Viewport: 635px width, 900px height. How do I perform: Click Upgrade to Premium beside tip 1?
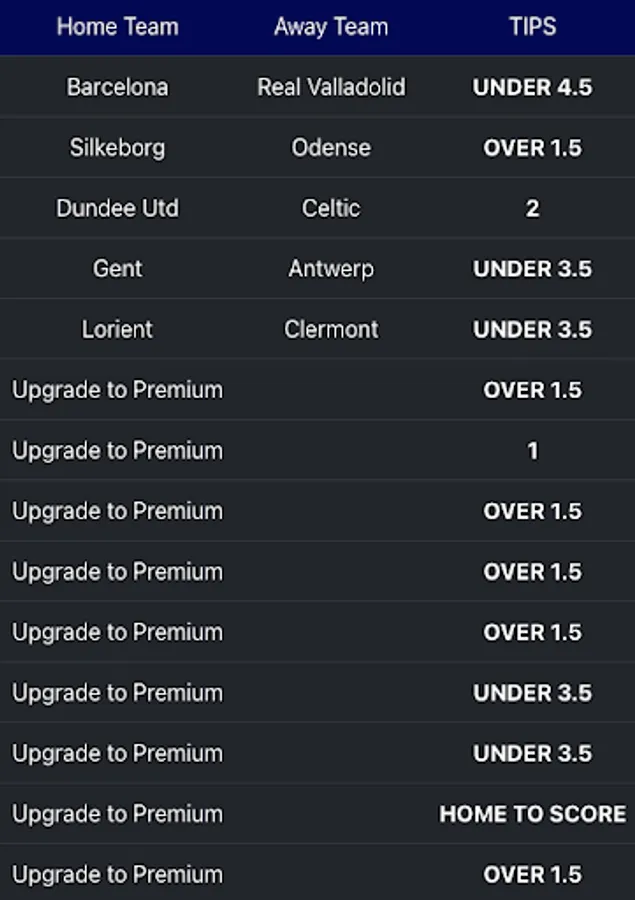(117, 451)
